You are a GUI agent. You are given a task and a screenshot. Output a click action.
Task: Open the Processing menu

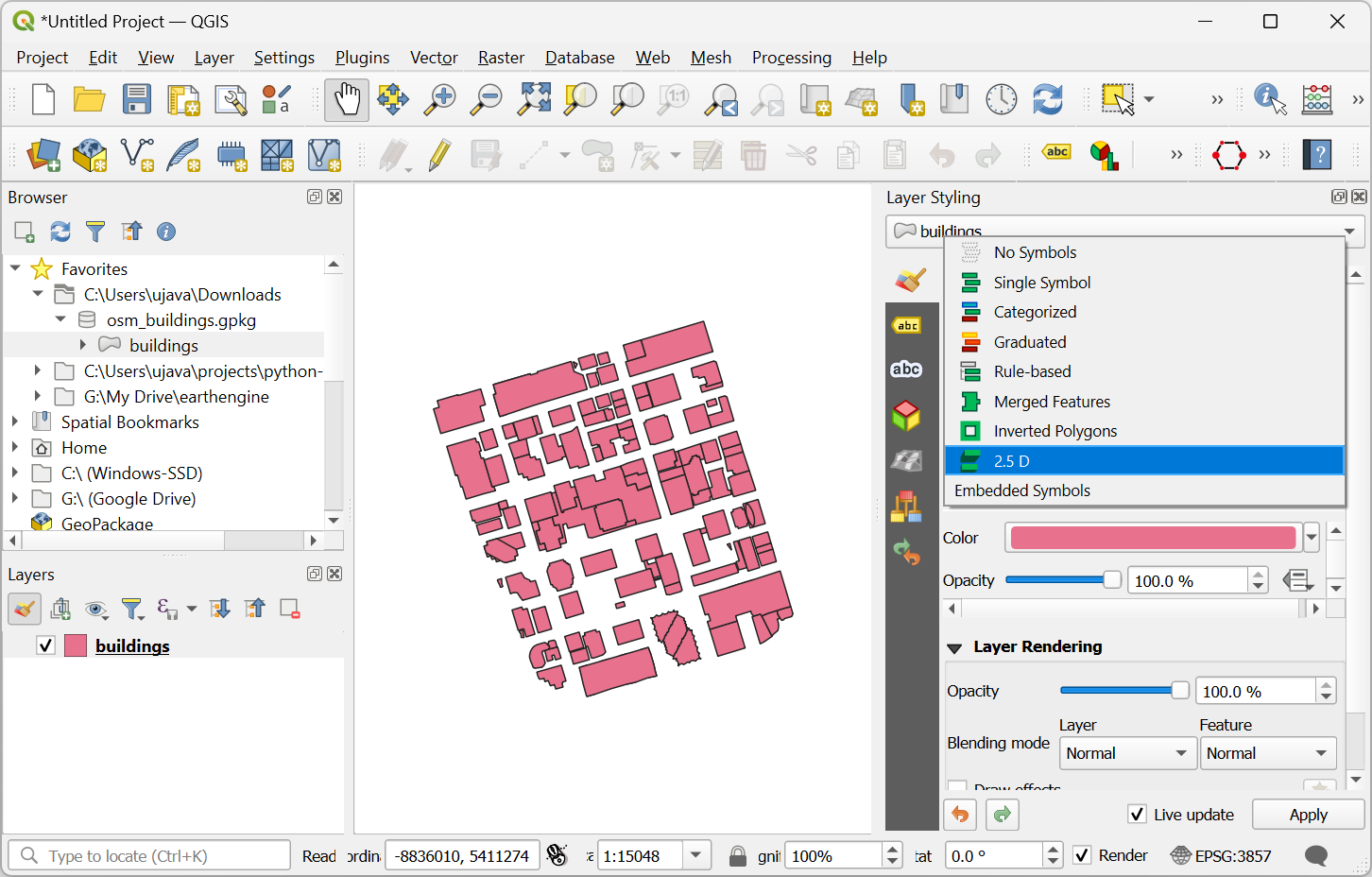tap(791, 58)
